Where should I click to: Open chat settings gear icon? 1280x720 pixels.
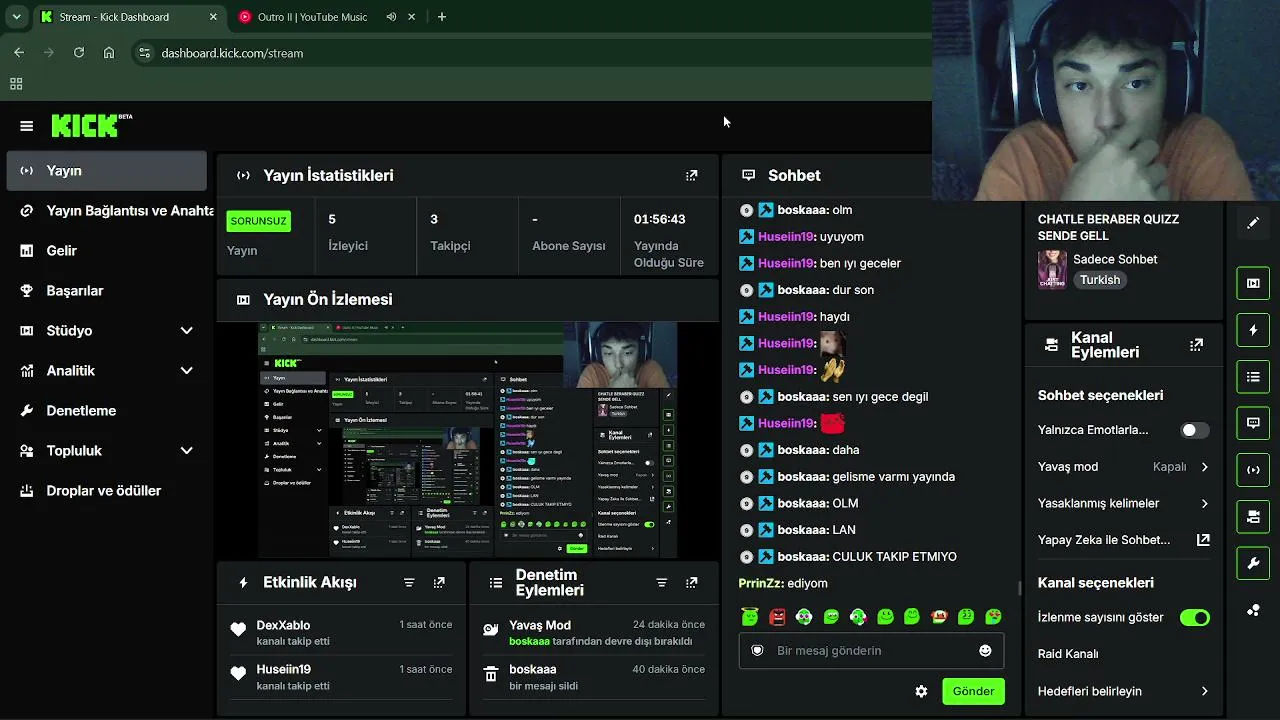(x=921, y=691)
